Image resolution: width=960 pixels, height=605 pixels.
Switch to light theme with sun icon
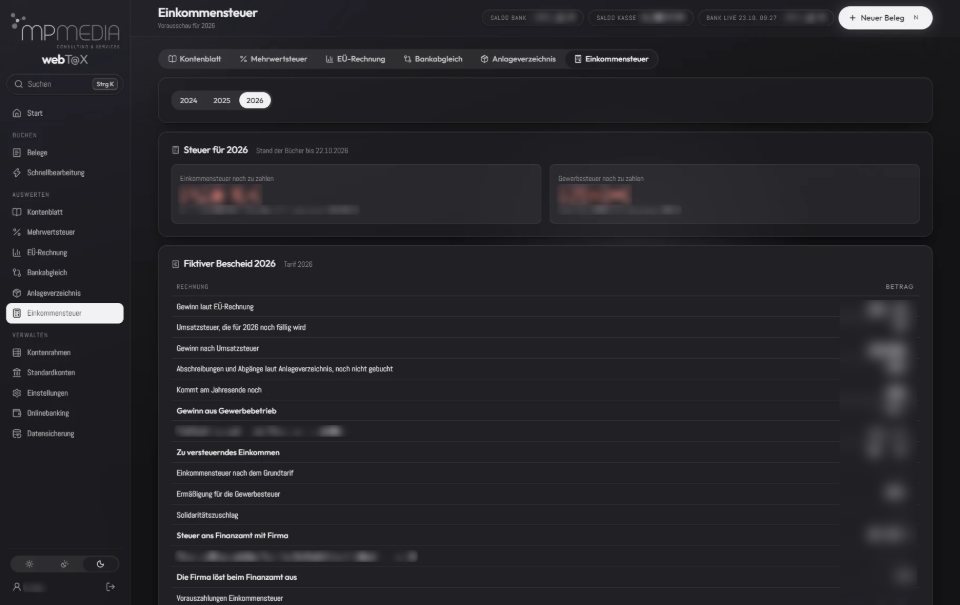(29, 564)
